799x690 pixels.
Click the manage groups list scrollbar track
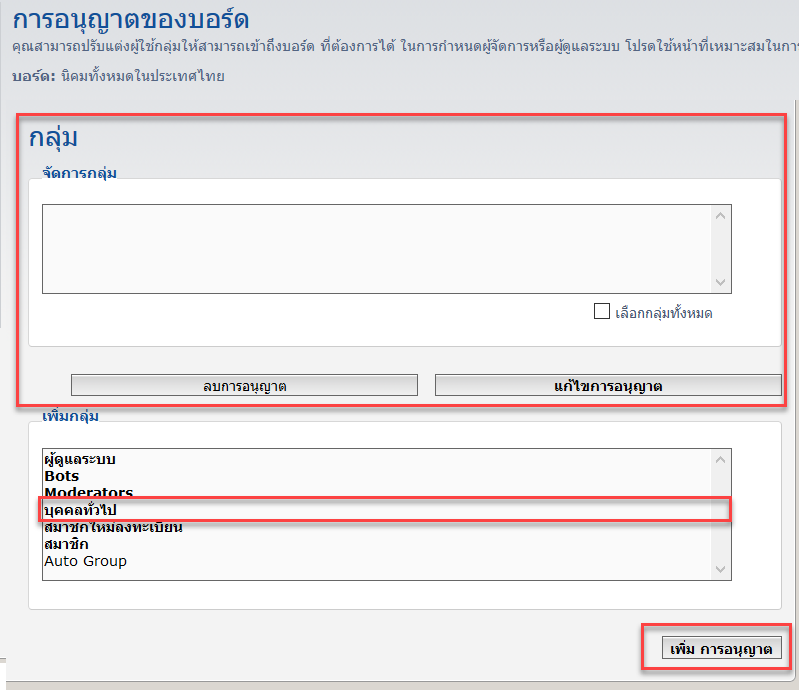720,249
